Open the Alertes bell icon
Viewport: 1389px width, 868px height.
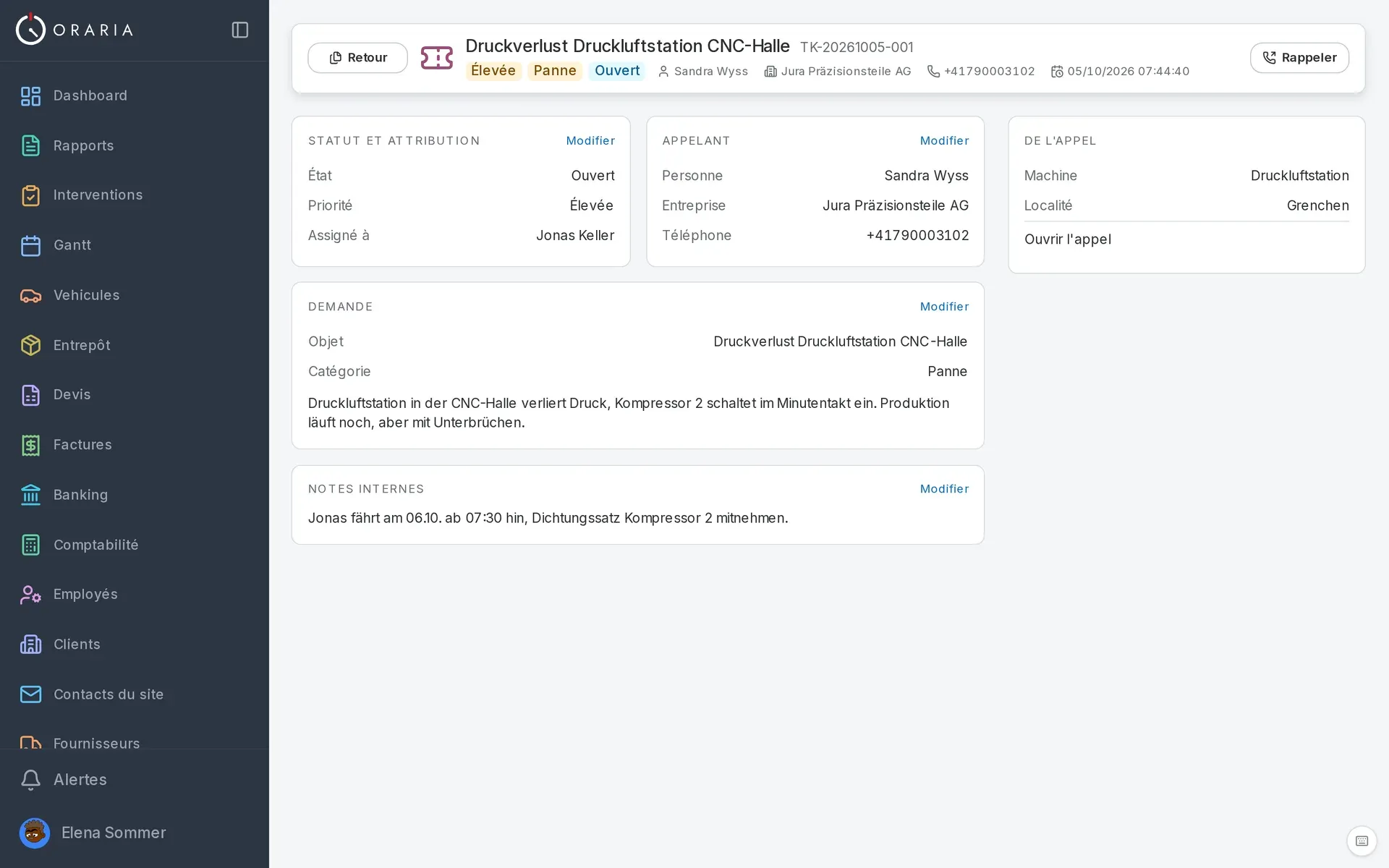pyautogui.click(x=30, y=780)
